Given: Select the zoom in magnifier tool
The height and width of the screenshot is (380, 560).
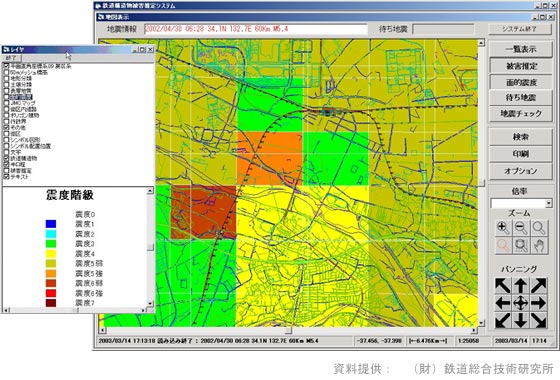Looking at the screenshot, I should click(503, 228).
